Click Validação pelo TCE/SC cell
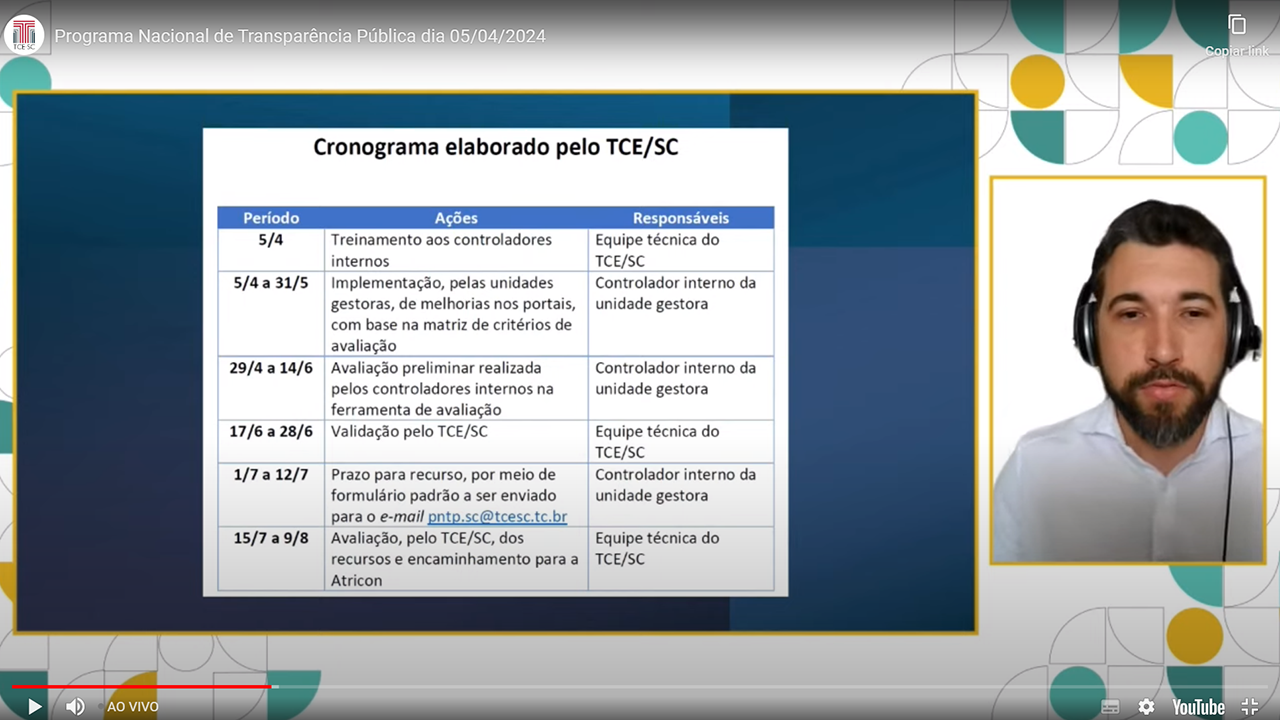 (456, 441)
